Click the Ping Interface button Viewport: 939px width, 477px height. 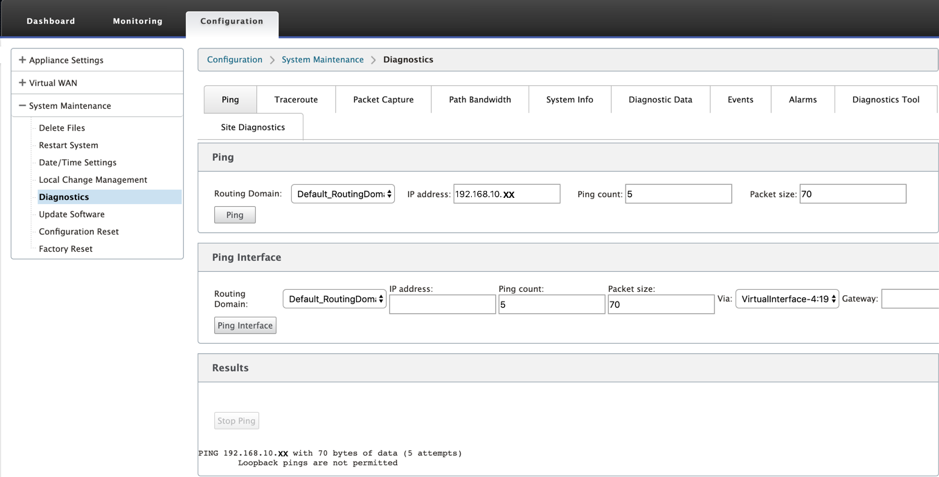click(245, 326)
